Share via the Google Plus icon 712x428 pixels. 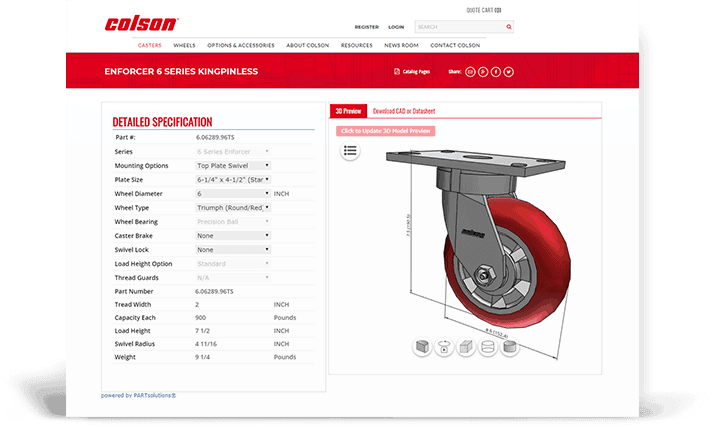click(483, 72)
